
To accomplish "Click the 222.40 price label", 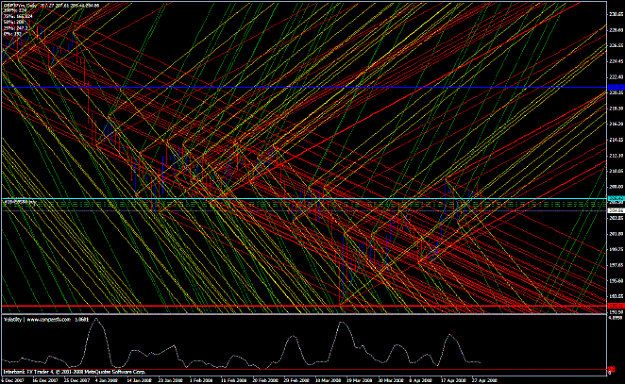I will point(616,77).
